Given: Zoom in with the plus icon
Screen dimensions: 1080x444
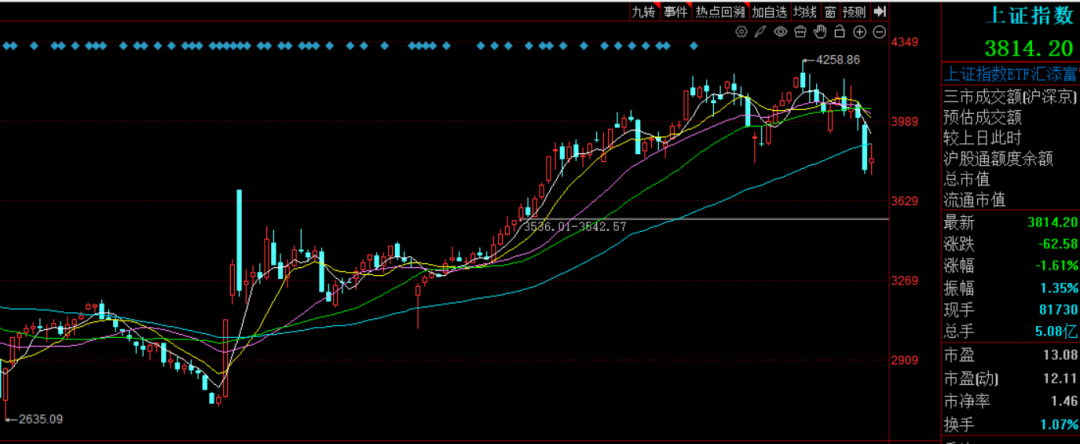Looking at the screenshot, I should pos(860,32).
